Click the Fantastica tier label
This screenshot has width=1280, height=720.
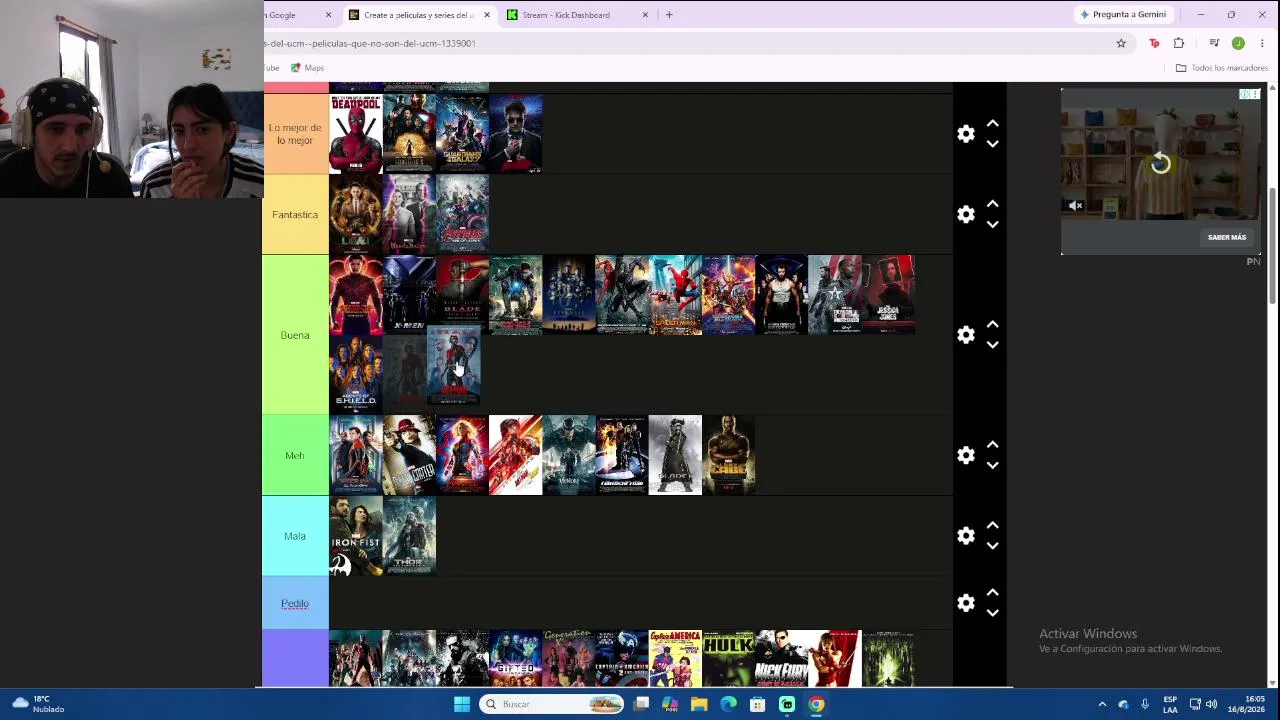(x=295, y=215)
